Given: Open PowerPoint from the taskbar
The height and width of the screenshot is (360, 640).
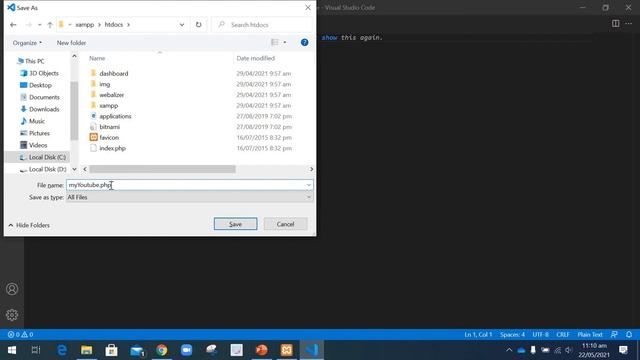Looking at the screenshot, I should click(x=262, y=350).
